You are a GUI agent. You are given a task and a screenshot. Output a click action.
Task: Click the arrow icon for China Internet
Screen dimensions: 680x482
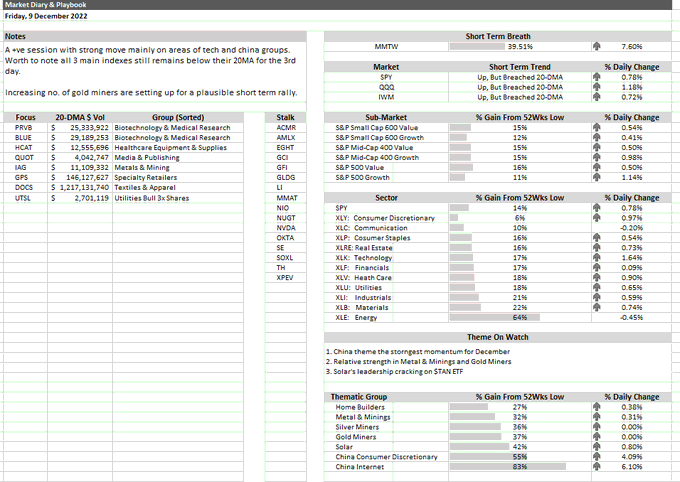click(597, 466)
